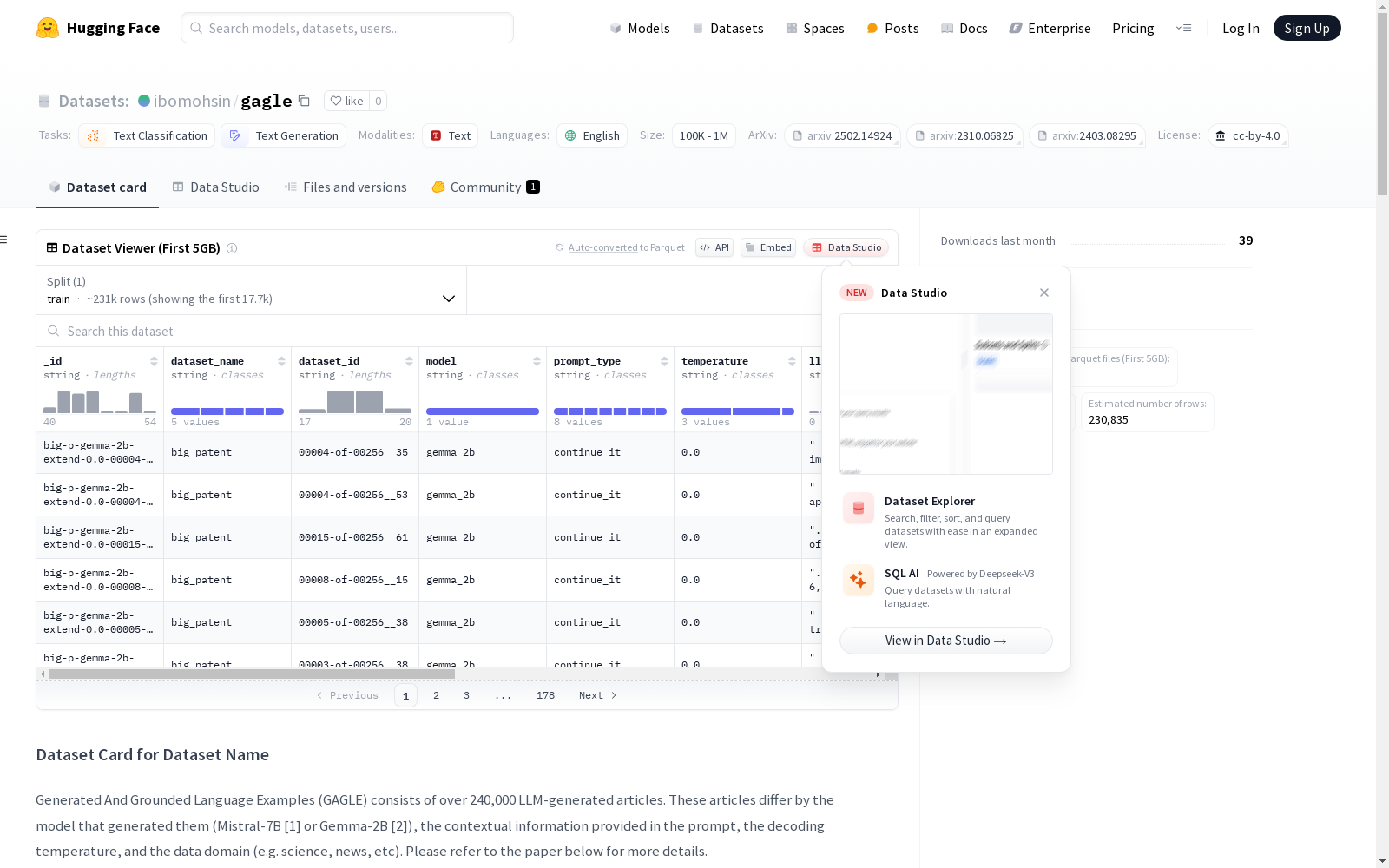Sort the _id column
Viewport: 1389px width, 868px height.
click(154, 361)
